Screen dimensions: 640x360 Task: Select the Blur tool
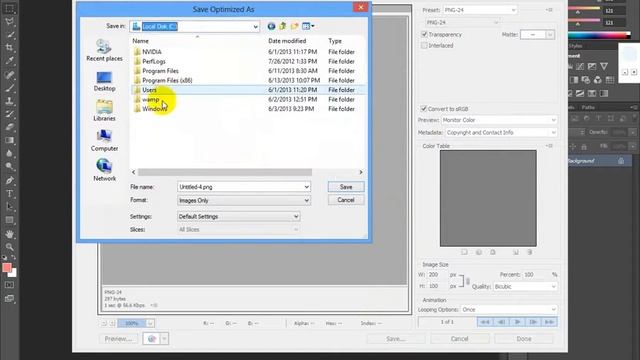click(x=9, y=153)
